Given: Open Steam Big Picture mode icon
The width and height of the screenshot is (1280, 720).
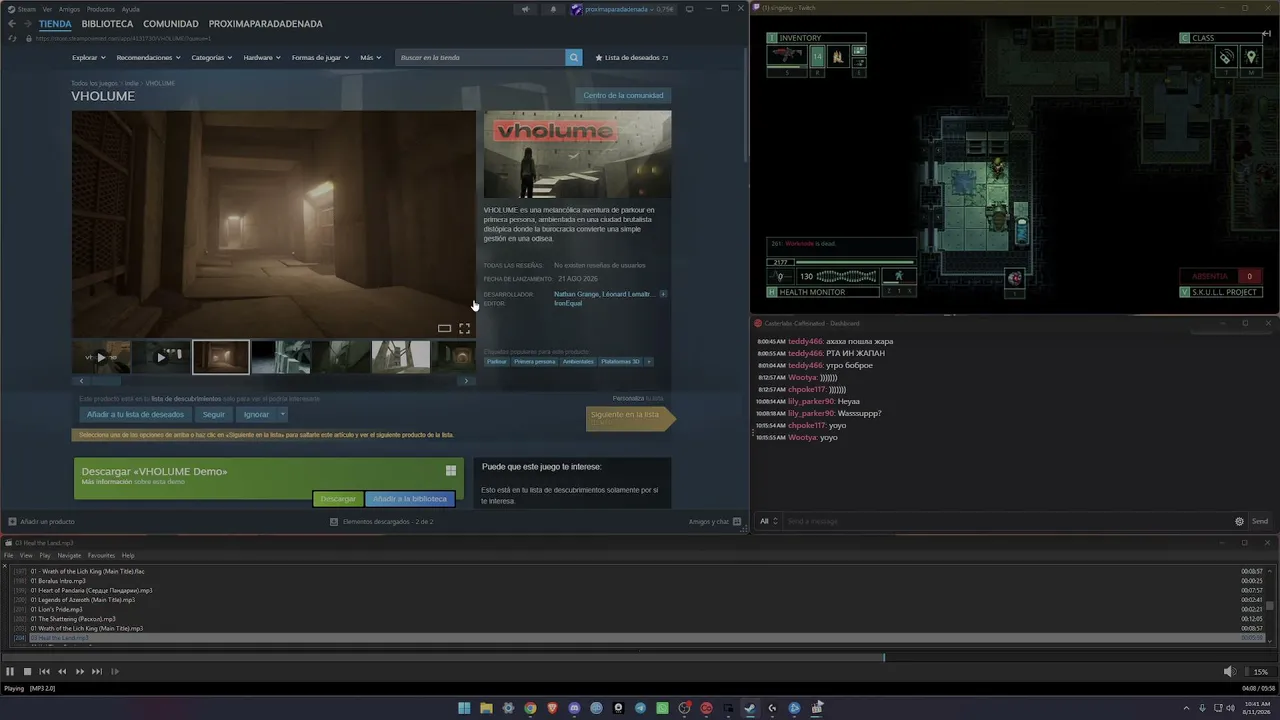Looking at the screenshot, I should pos(689,9).
